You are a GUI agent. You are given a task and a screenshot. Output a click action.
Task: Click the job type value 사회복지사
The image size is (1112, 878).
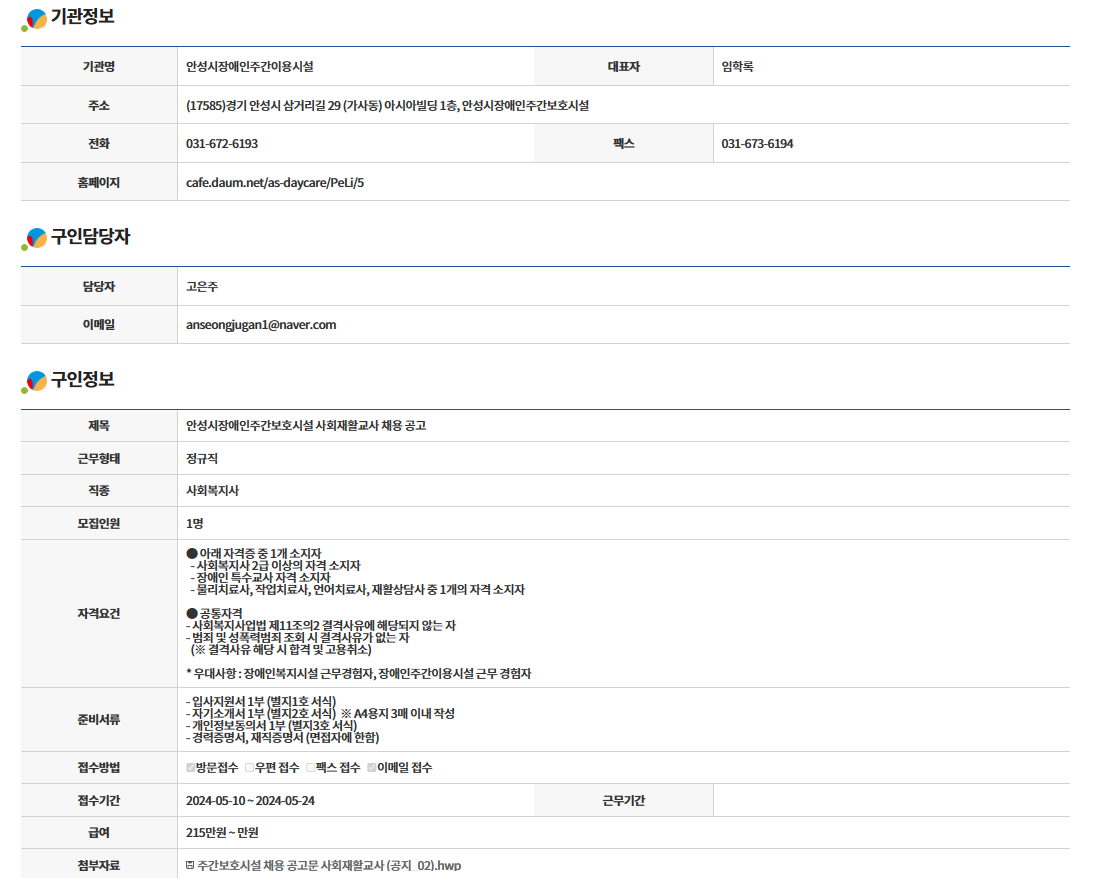click(213, 491)
